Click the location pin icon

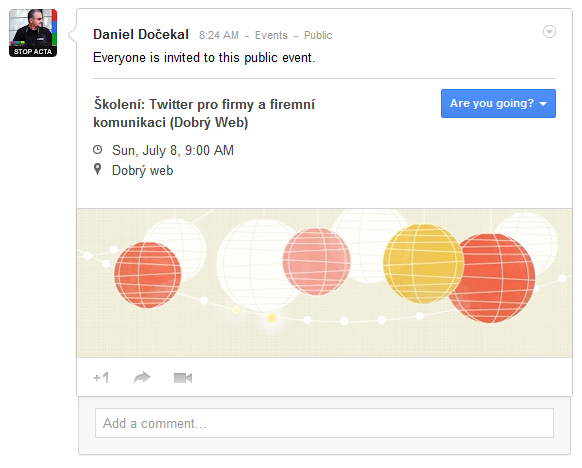click(97, 169)
